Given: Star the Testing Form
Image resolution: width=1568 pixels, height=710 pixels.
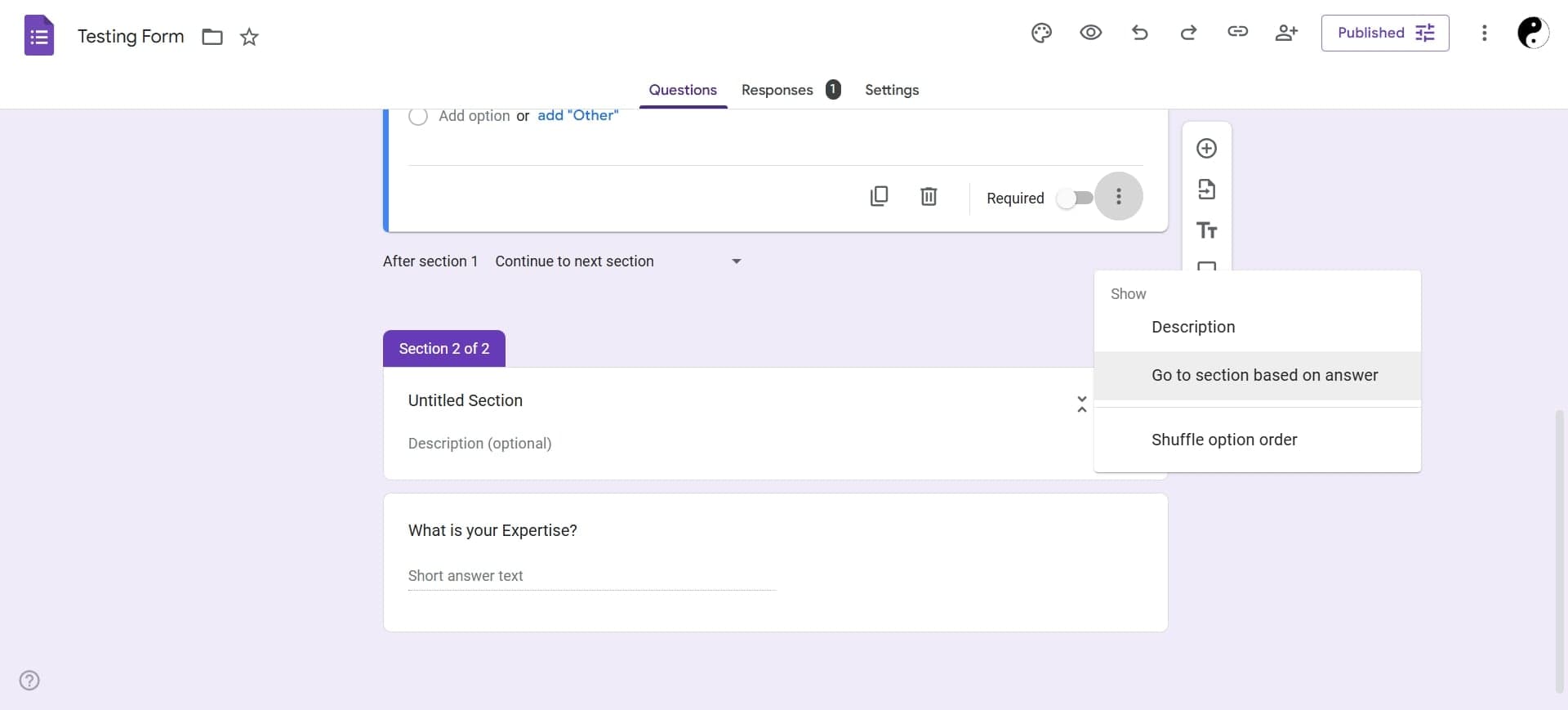Looking at the screenshot, I should tap(249, 37).
